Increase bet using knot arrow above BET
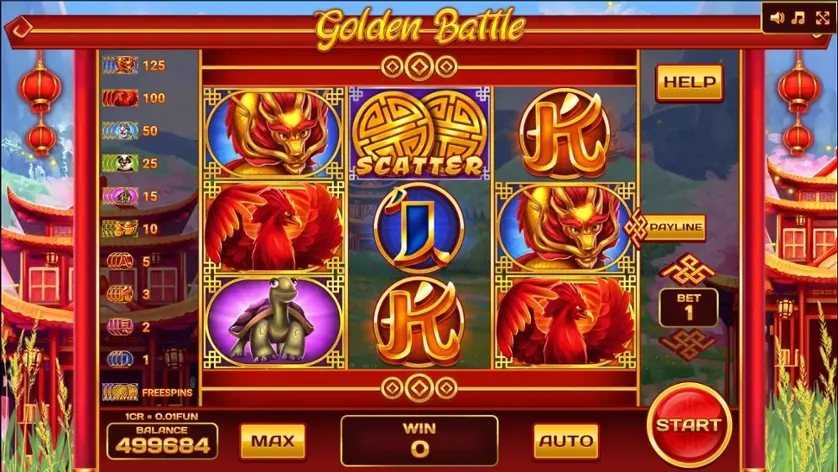 coord(688,269)
